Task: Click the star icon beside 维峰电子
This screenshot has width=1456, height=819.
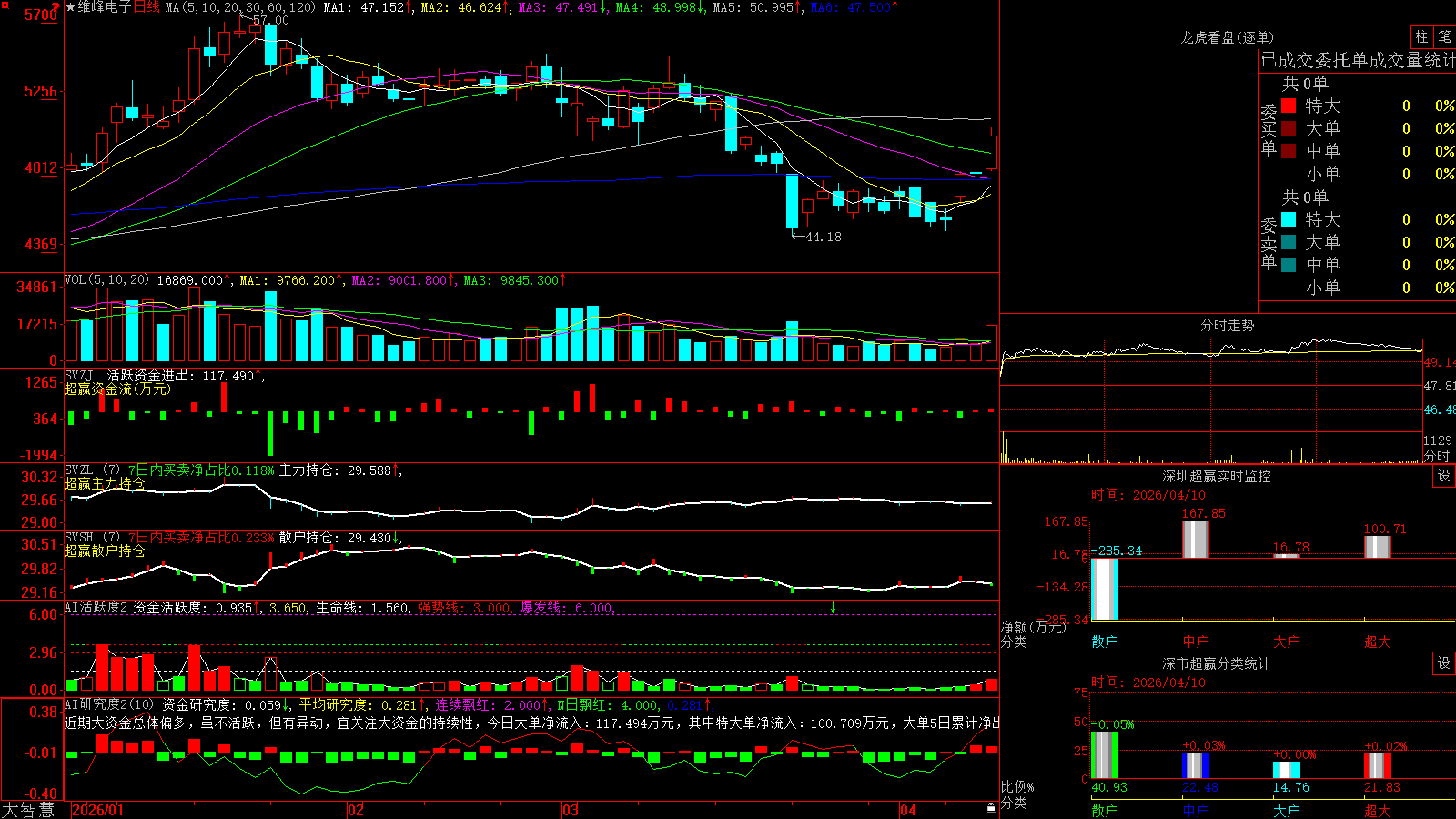Action: (70, 7)
